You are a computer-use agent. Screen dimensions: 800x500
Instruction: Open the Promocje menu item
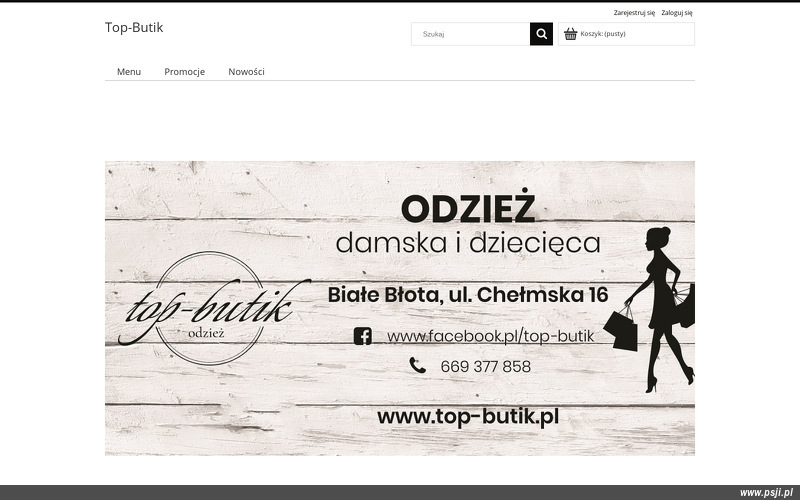184,72
